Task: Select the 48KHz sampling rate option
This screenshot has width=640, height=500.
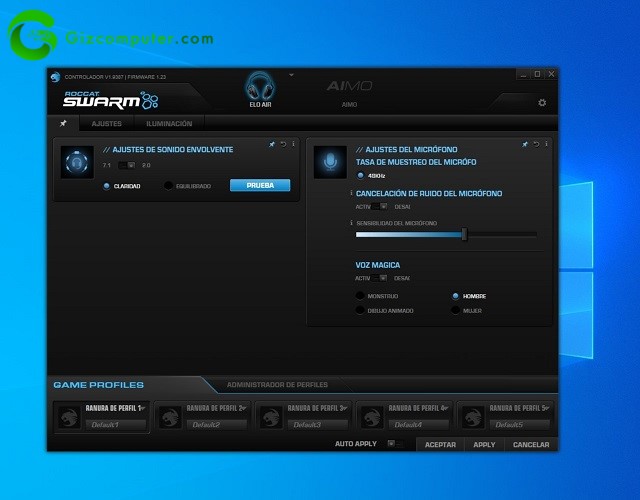Action: click(x=360, y=176)
